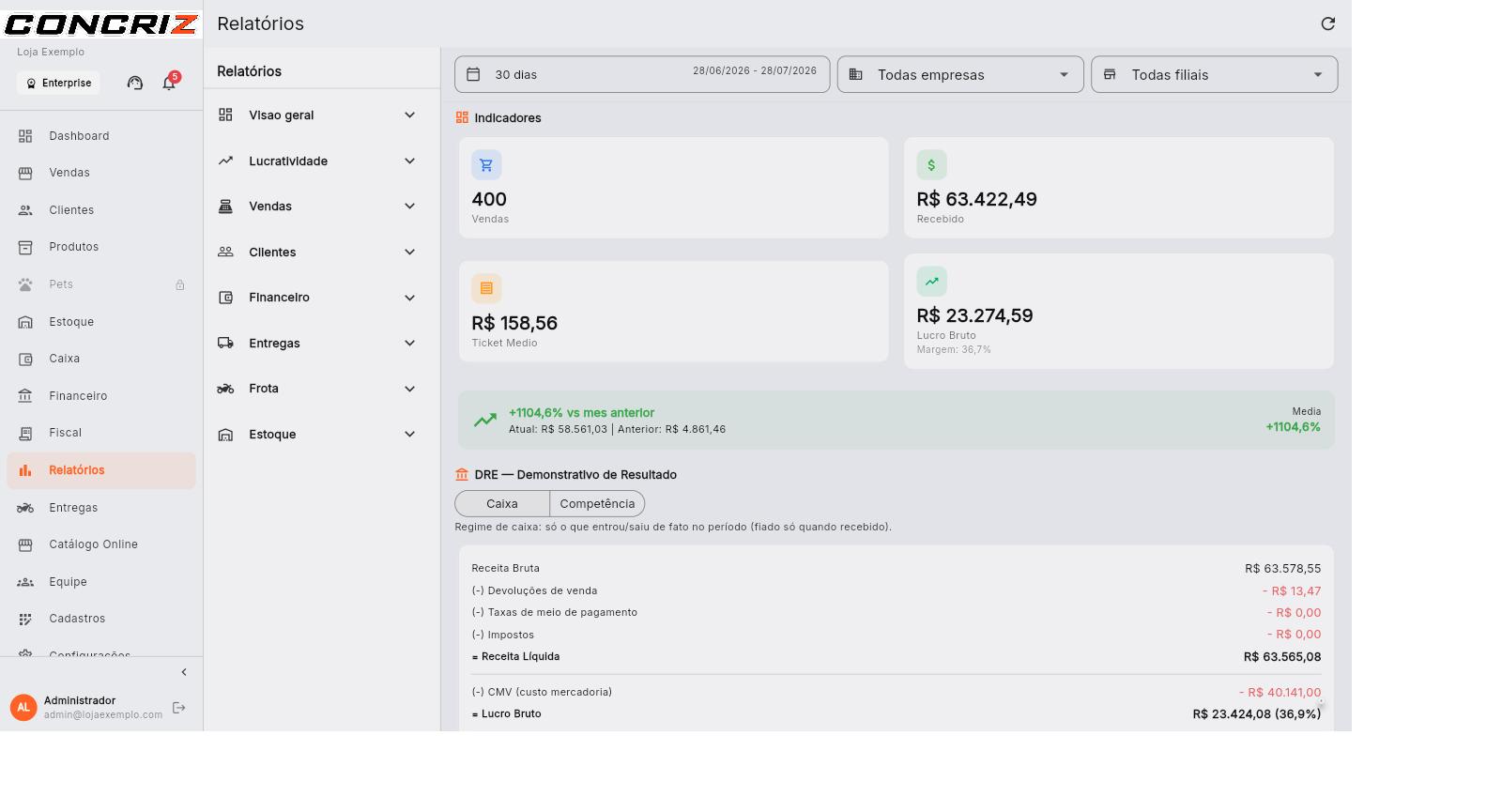Open the Todas empresas dropdown
Image resolution: width=1502 pixels, height=812 pixels.
[x=960, y=74]
